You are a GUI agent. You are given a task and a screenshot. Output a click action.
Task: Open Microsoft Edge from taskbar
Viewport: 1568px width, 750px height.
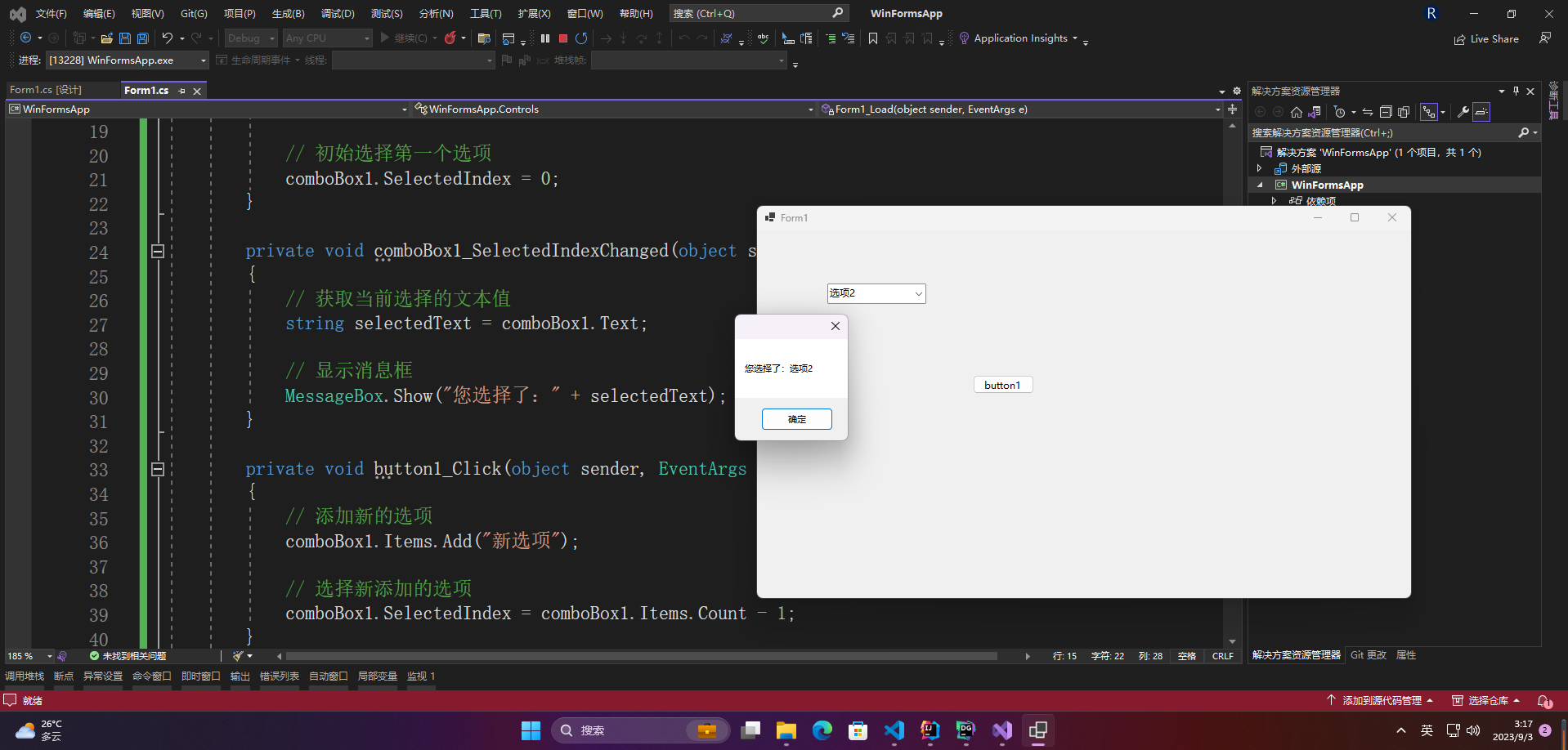pos(822,730)
